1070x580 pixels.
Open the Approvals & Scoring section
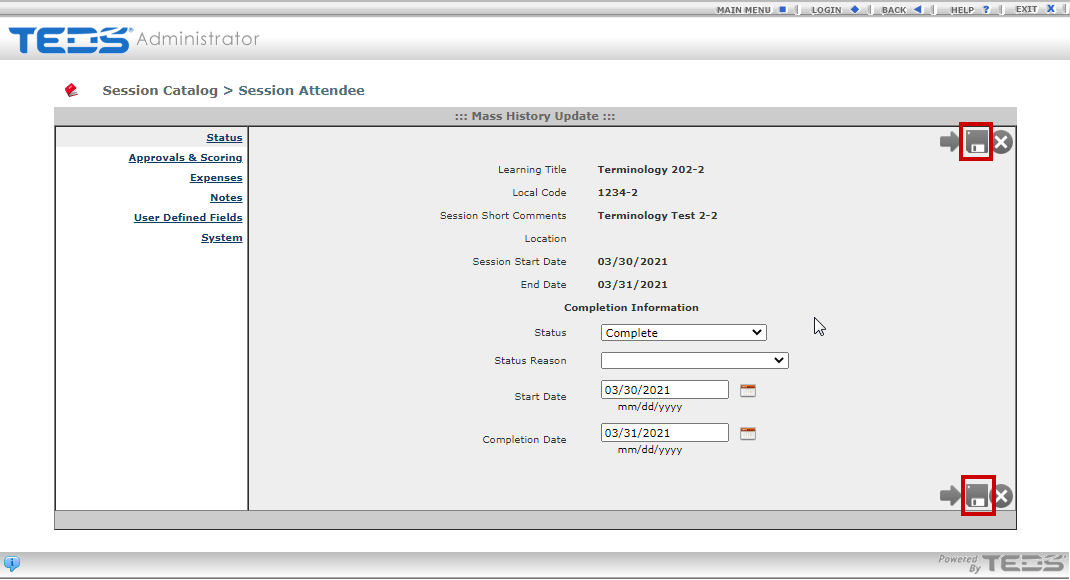tap(185, 158)
